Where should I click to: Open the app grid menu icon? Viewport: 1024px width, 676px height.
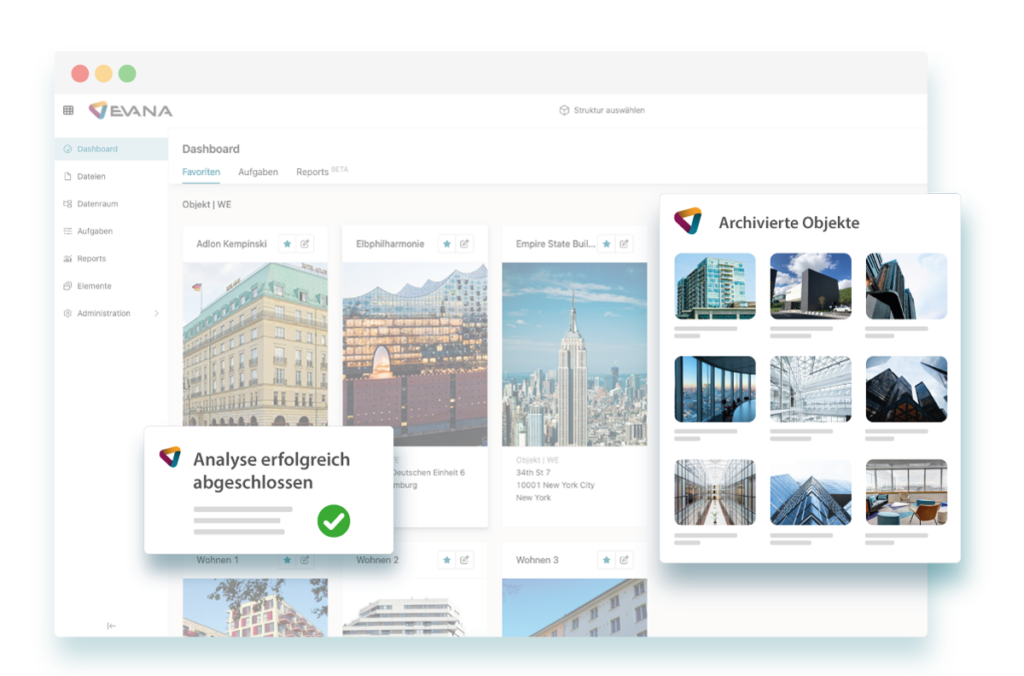(68, 110)
